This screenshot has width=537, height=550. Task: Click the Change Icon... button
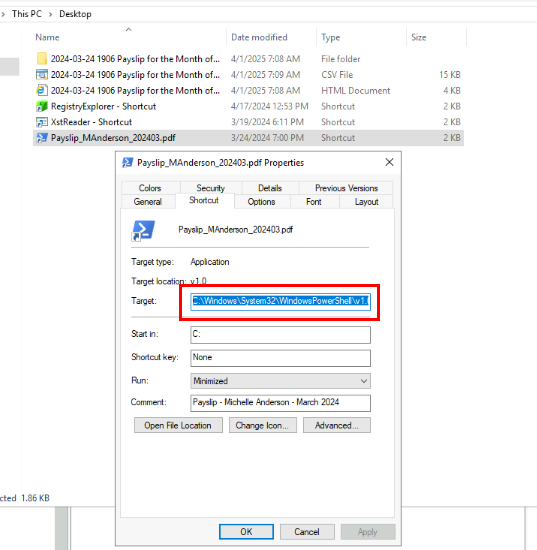[263, 425]
